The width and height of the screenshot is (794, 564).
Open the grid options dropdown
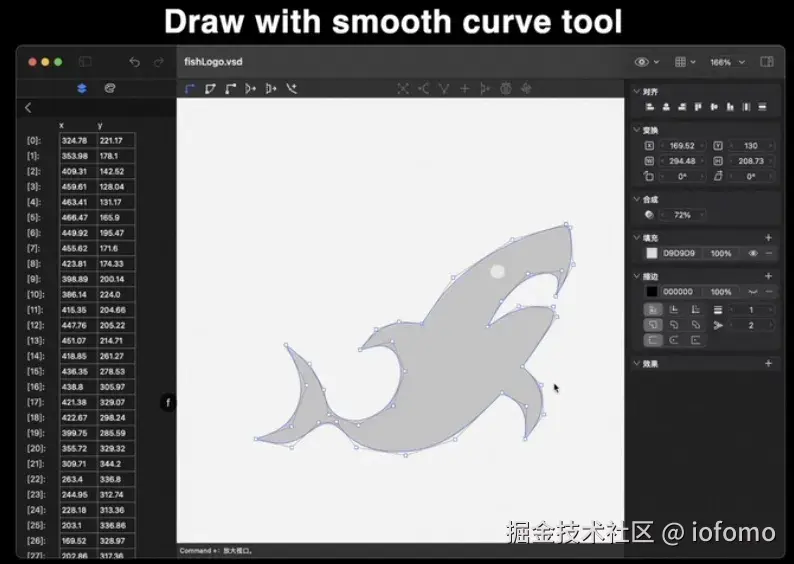tap(685, 62)
